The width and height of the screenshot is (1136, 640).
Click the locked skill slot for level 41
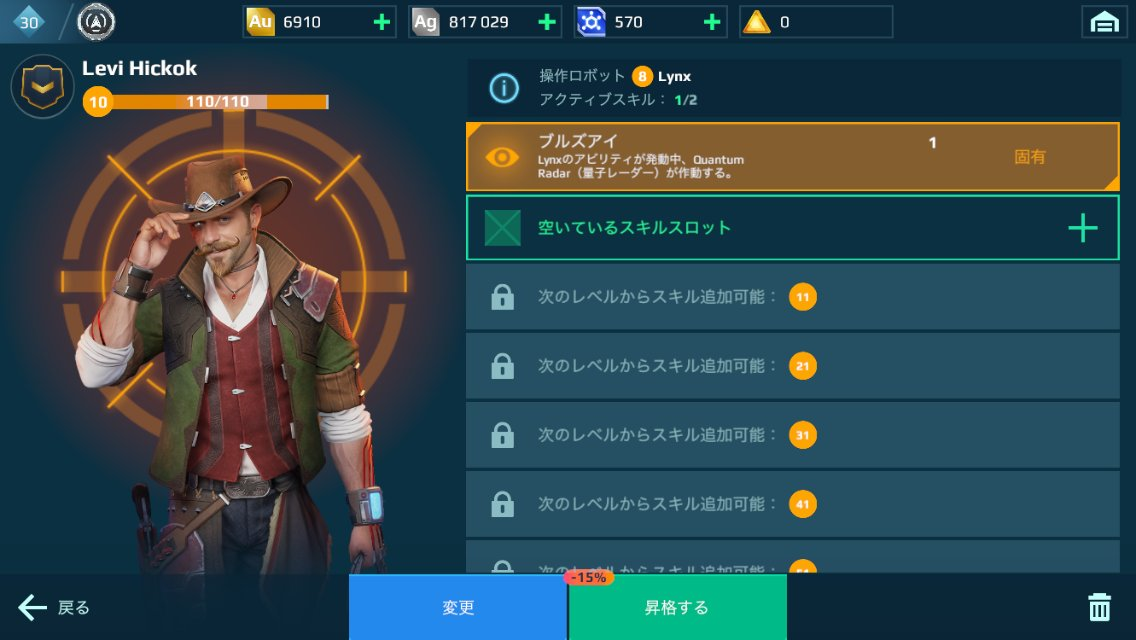(x=793, y=504)
